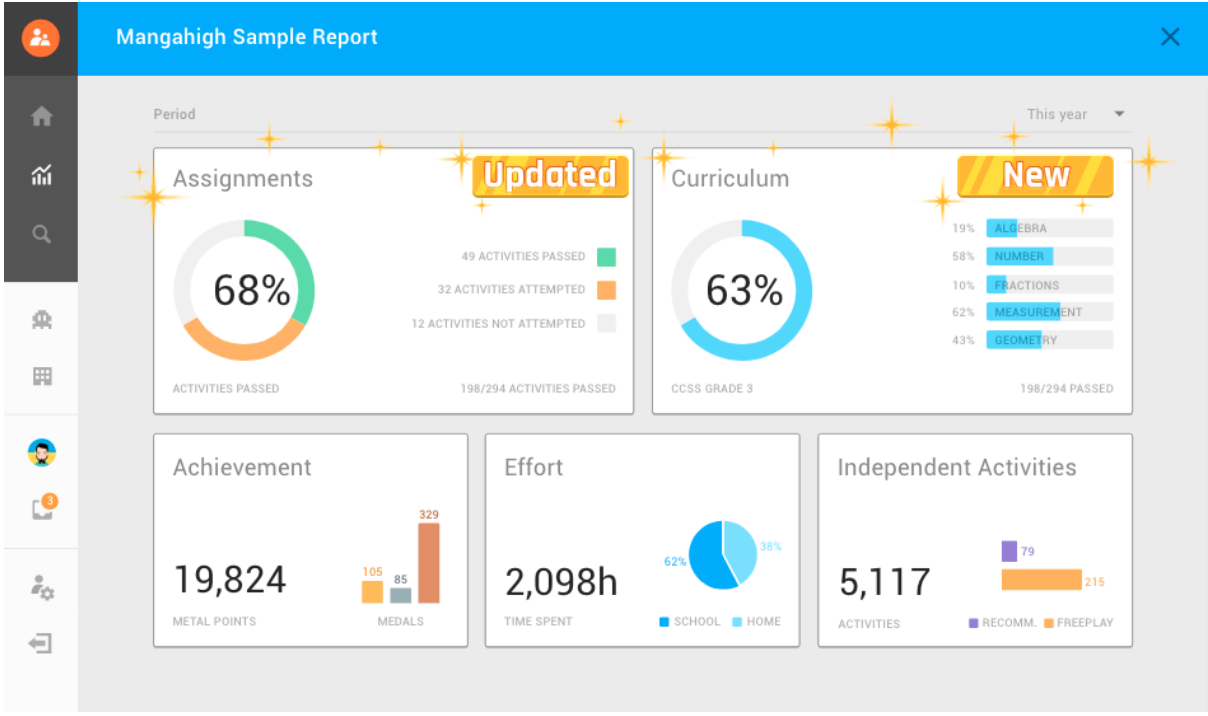
Task: Click the green Activities Passed swatch
Action: (x=606, y=257)
